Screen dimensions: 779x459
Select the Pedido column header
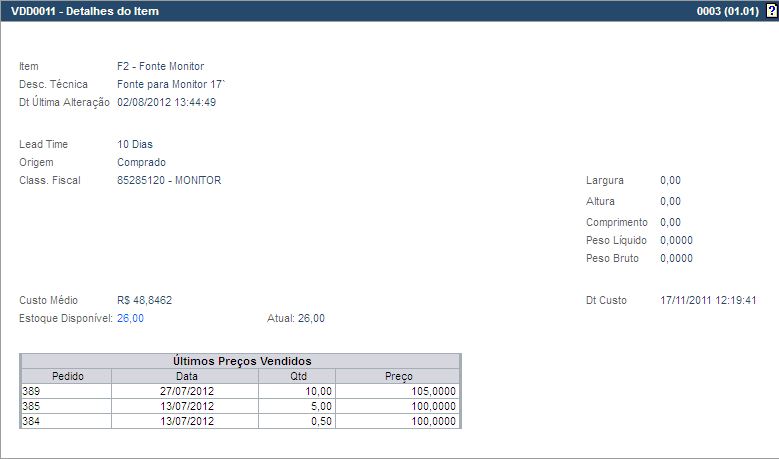67,376
